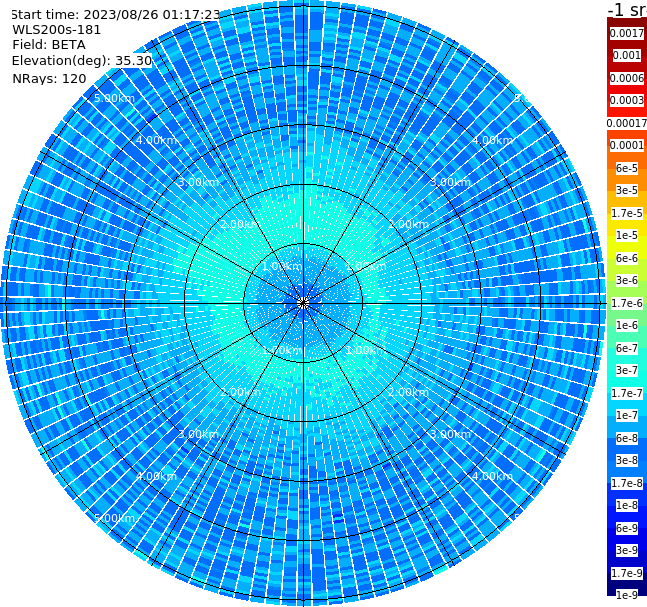Image resolution: width=647 pixels, height=607 pixels.
Task: Select the 1.7e-5 colorbar tick
Action: tap(627, 213)
